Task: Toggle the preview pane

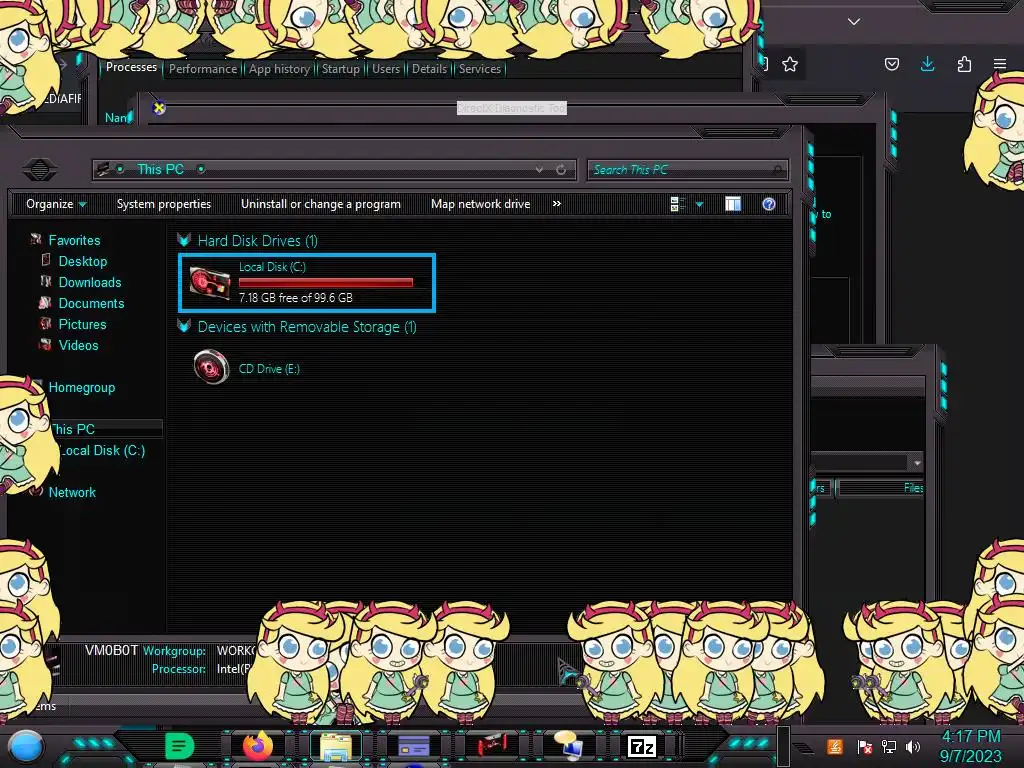Action: [x=733, y=204]
